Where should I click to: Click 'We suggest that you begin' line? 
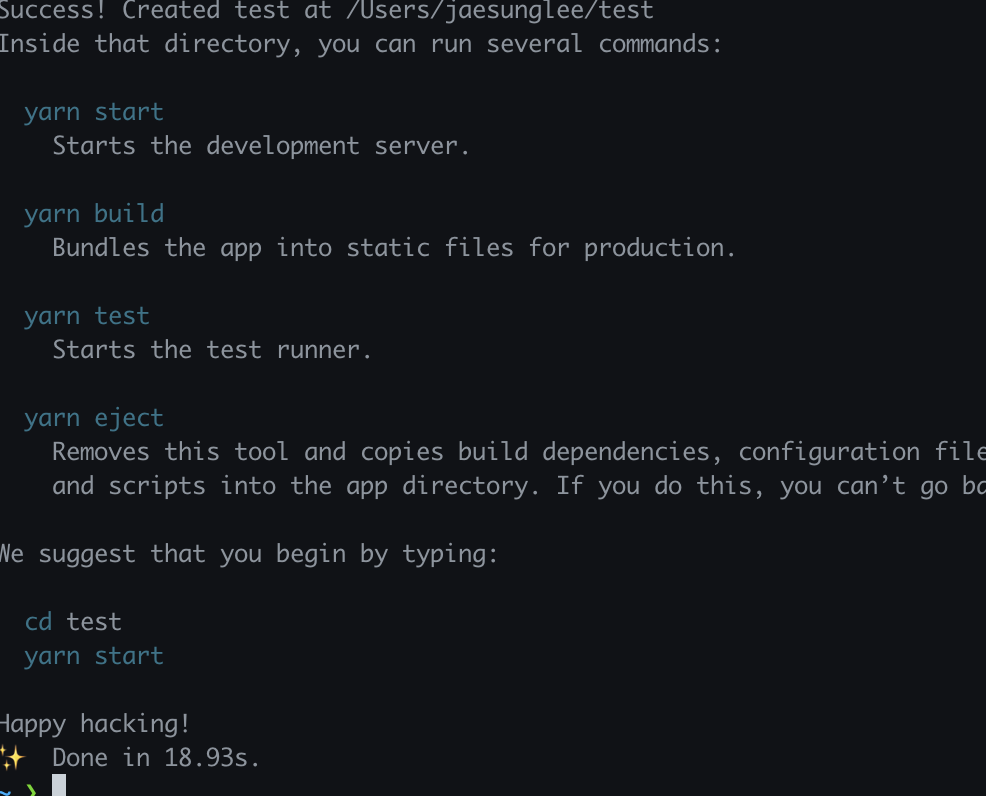(248, 554)
